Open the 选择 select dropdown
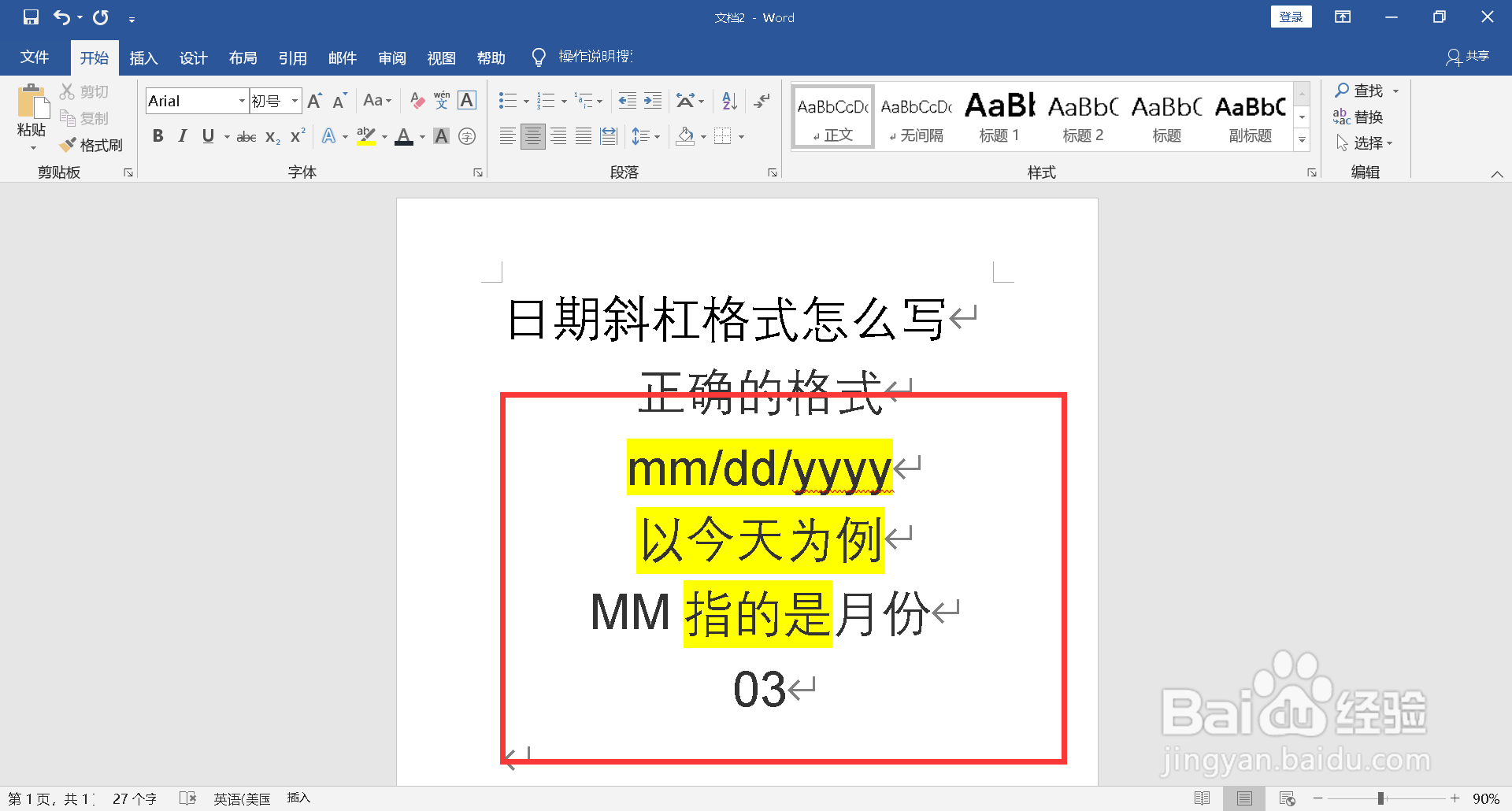This screenshot has height=811, width=1512. (1365, 143)
